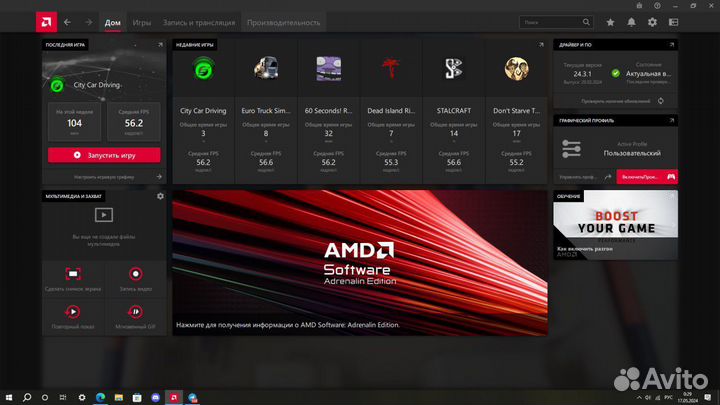Open the Дом tab
The height and width of the screenshot is (405, 720).
tap(112, 22)
